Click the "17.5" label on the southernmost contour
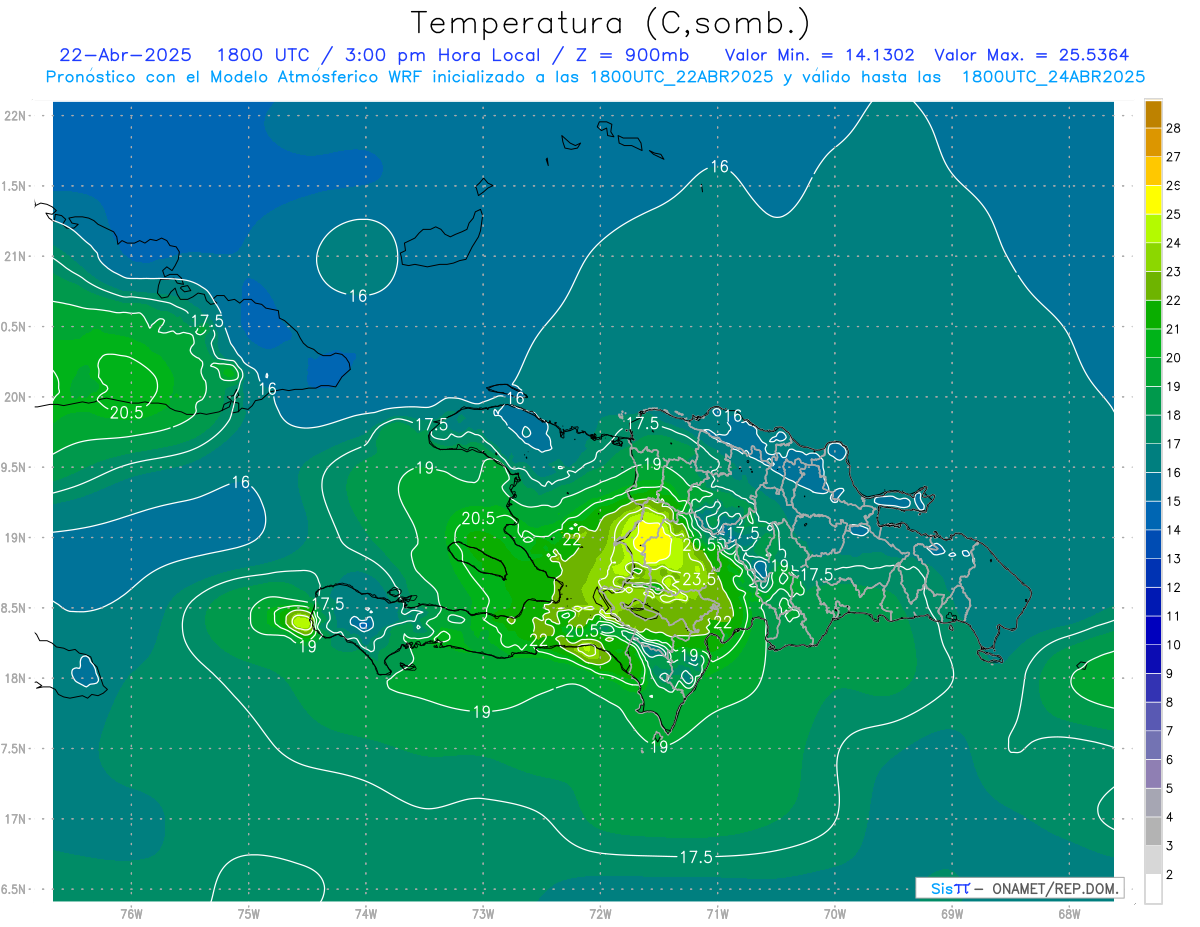1200x927 pixels. (x=695, y=857)
